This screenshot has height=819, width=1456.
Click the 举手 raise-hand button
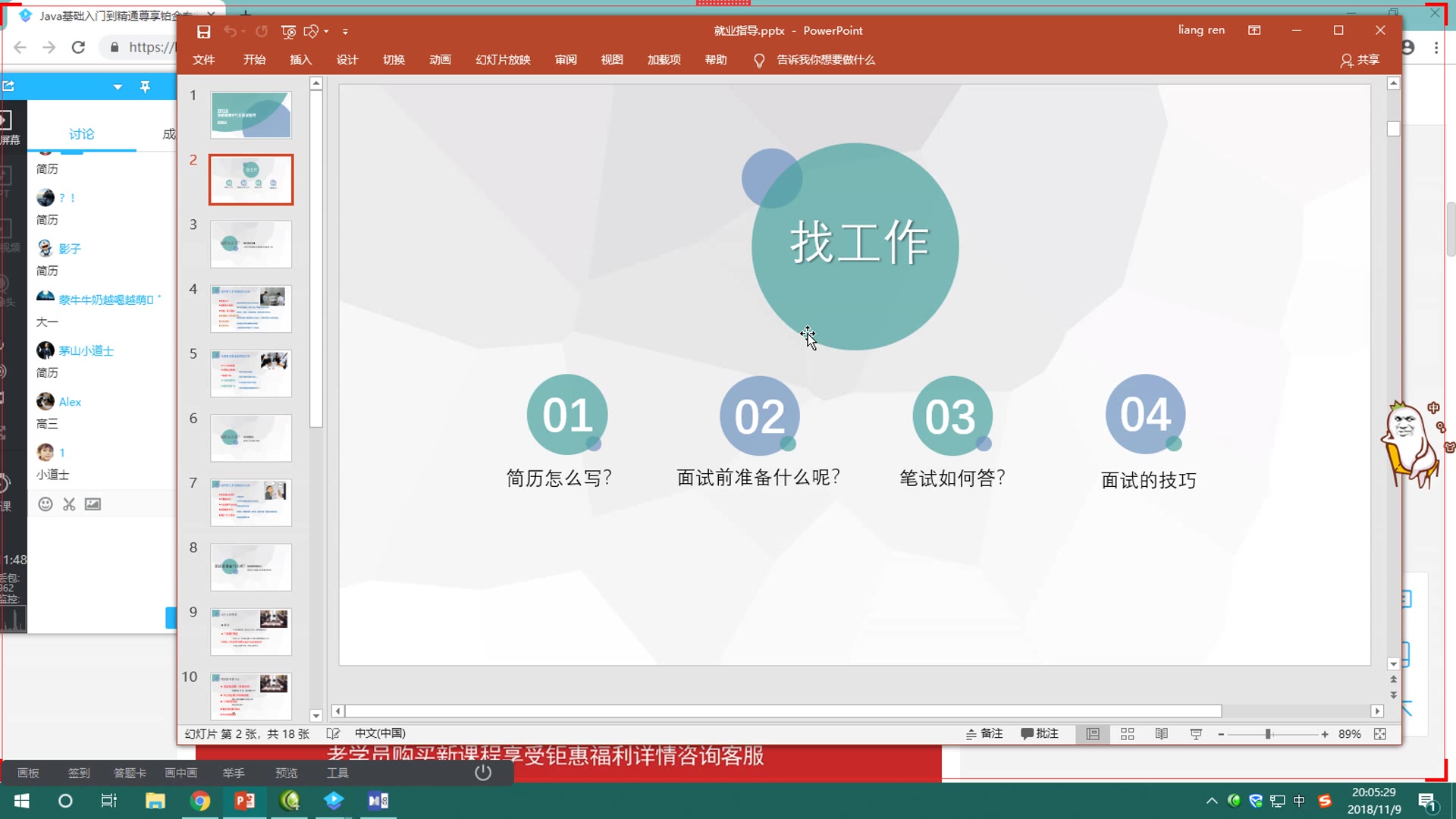pos(234,772)
